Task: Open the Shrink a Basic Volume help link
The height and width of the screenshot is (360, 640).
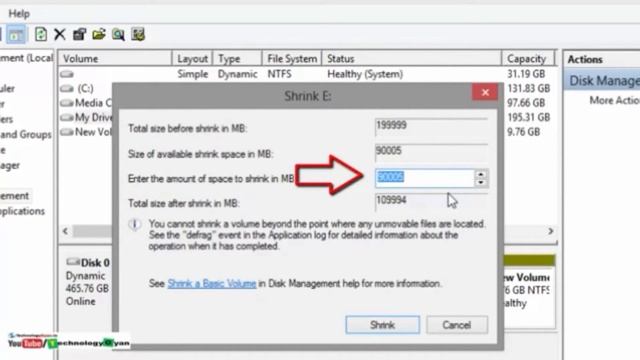Action: click(212, 283)
